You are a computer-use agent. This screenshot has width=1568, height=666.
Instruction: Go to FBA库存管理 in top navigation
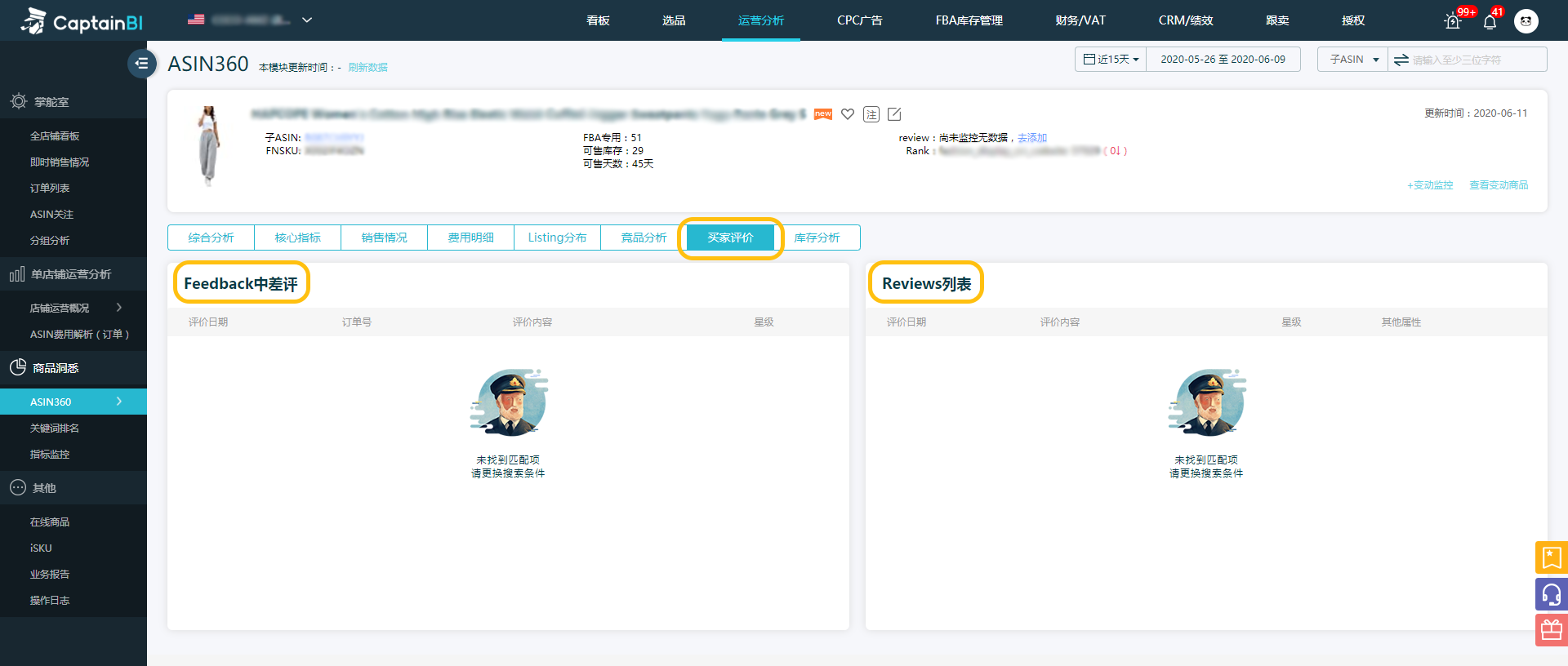(969, 20)
